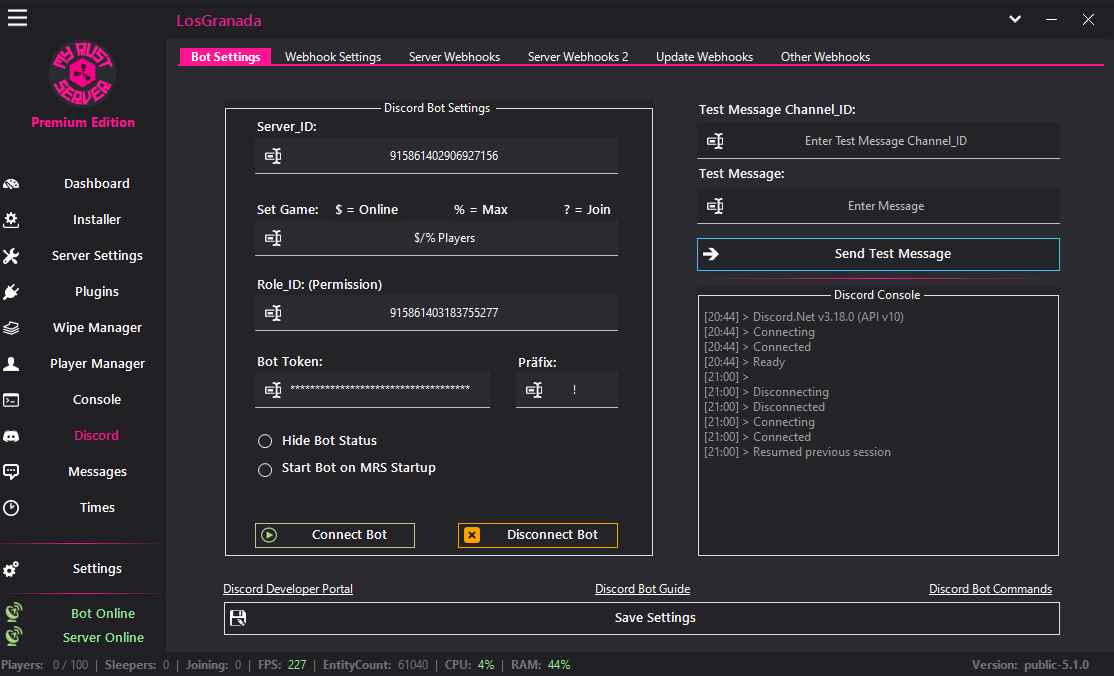Switch to Bot Settings tab

coord(225,57)
